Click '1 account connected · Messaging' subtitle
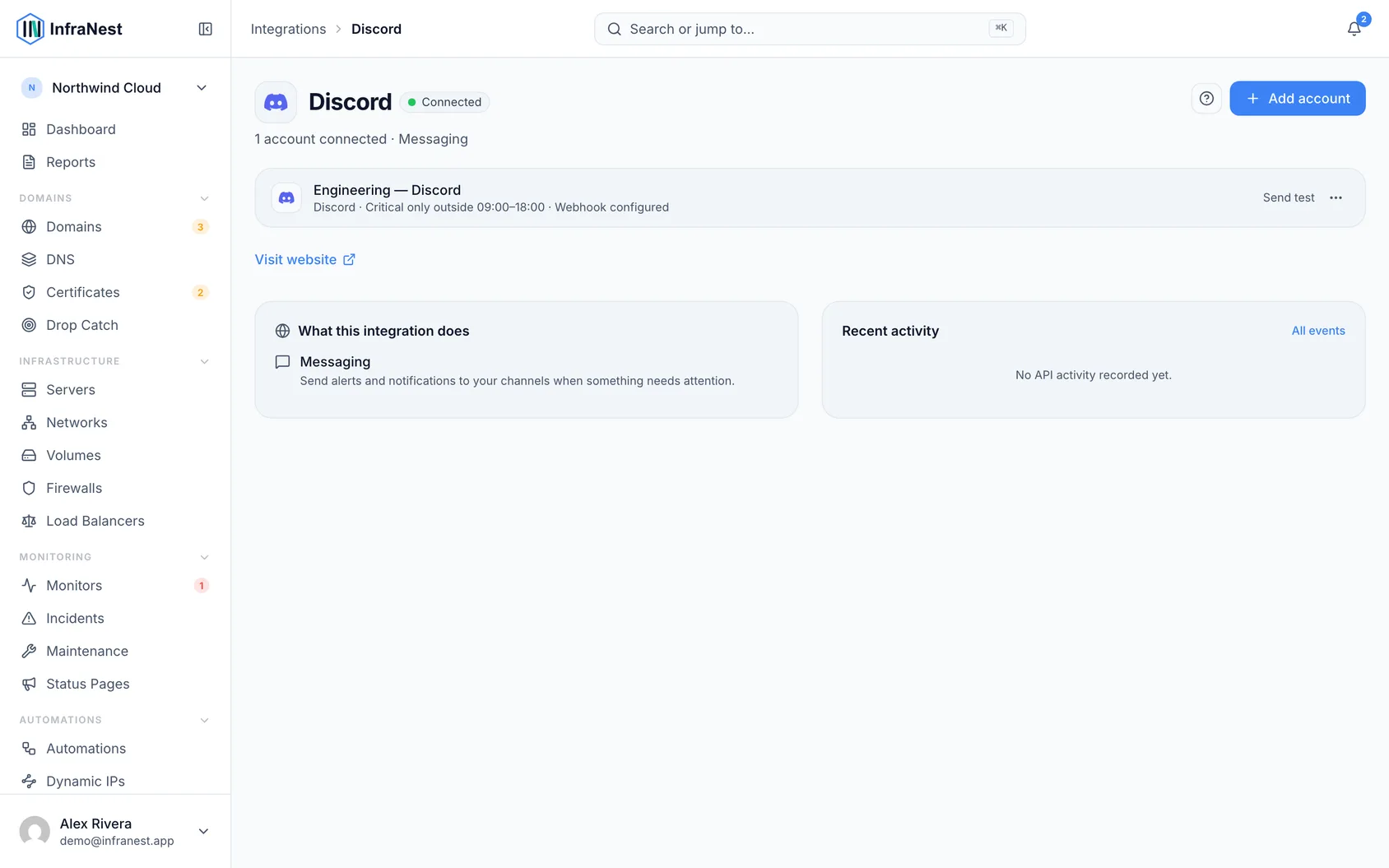 [x=361, y=139]
